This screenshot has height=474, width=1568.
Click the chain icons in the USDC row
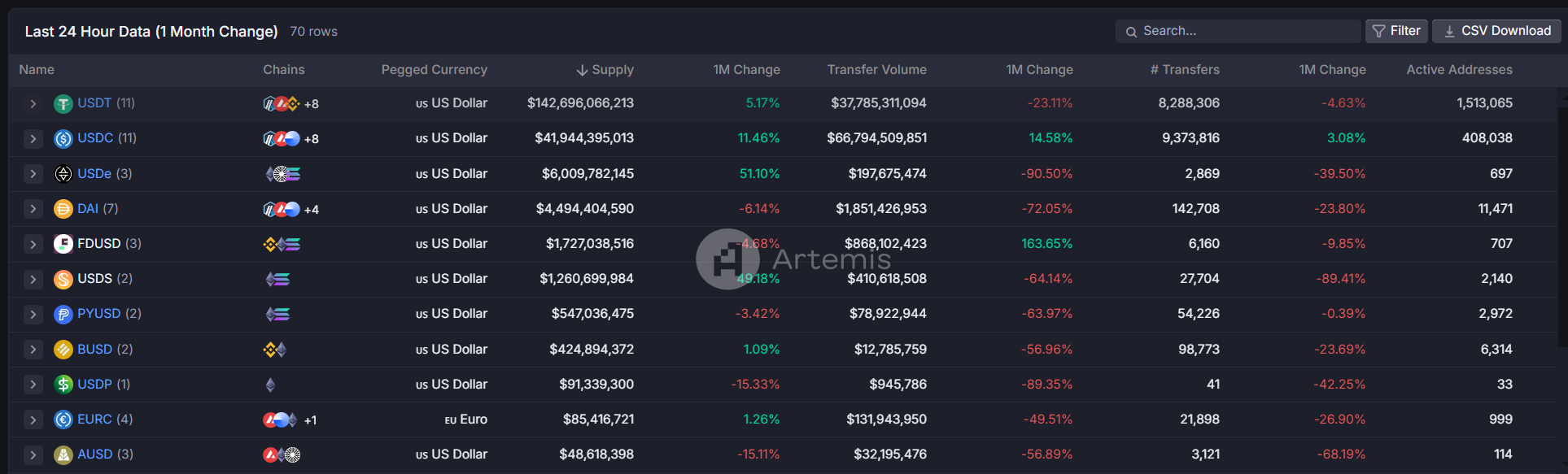coord(282,139)
